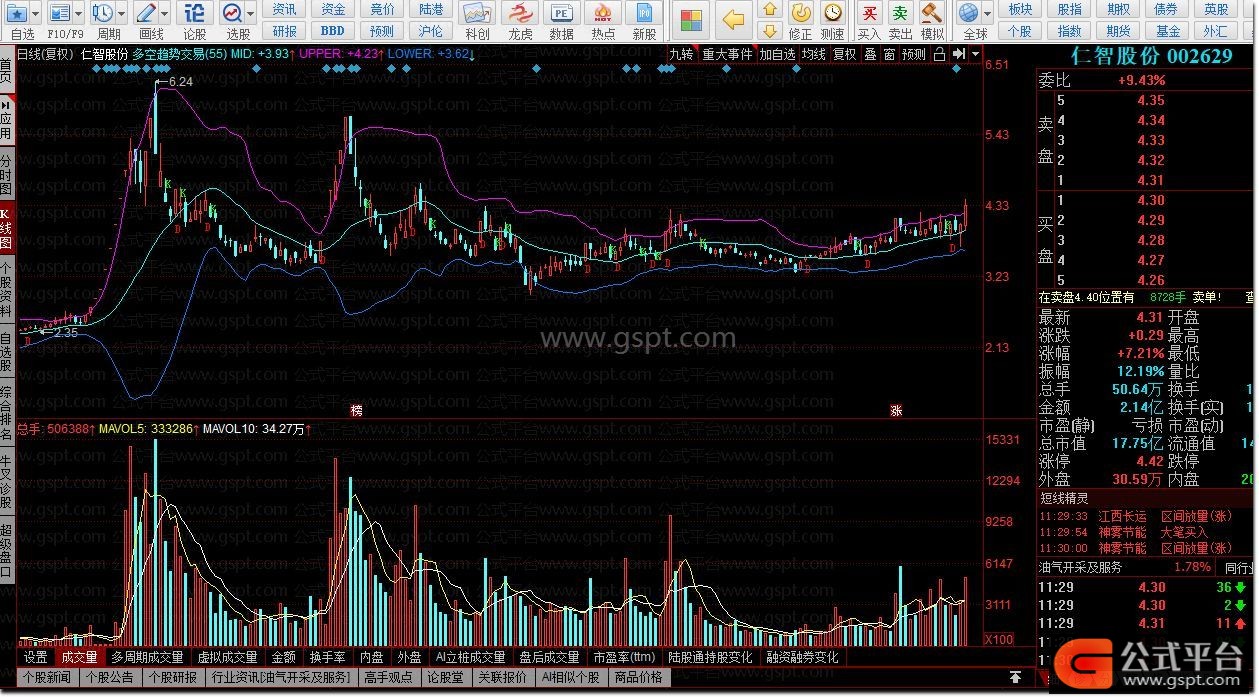This screenshot has height=697, width=1259.
Task: Open the dropdown arrow beside 全球 globe
Action: pyautogui.click(x=988, y=13)
